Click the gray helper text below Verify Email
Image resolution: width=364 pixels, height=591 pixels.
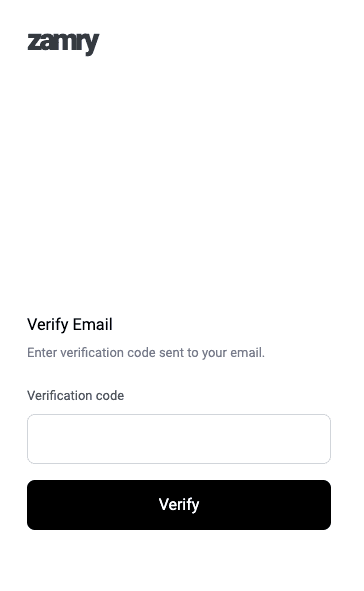coord(146,353)
